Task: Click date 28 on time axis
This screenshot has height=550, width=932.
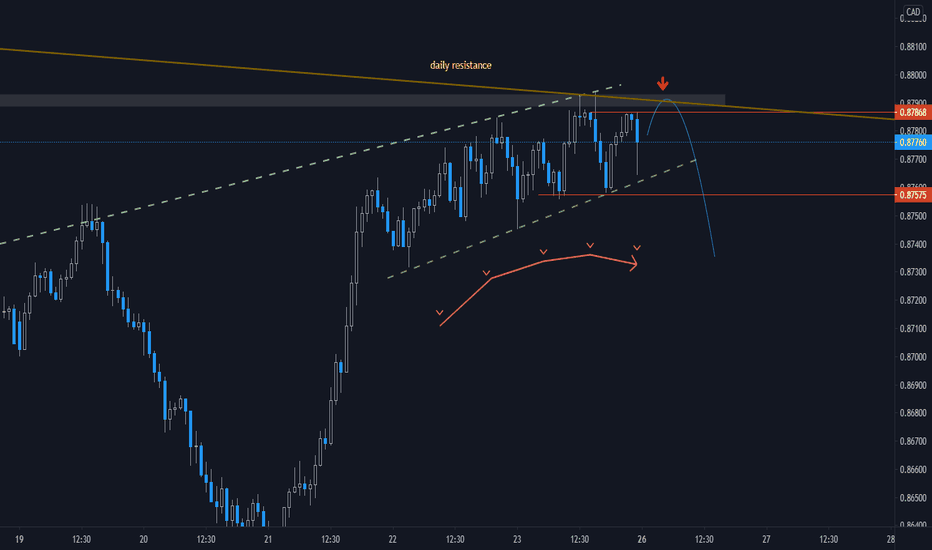Action: tap(890, 539)
